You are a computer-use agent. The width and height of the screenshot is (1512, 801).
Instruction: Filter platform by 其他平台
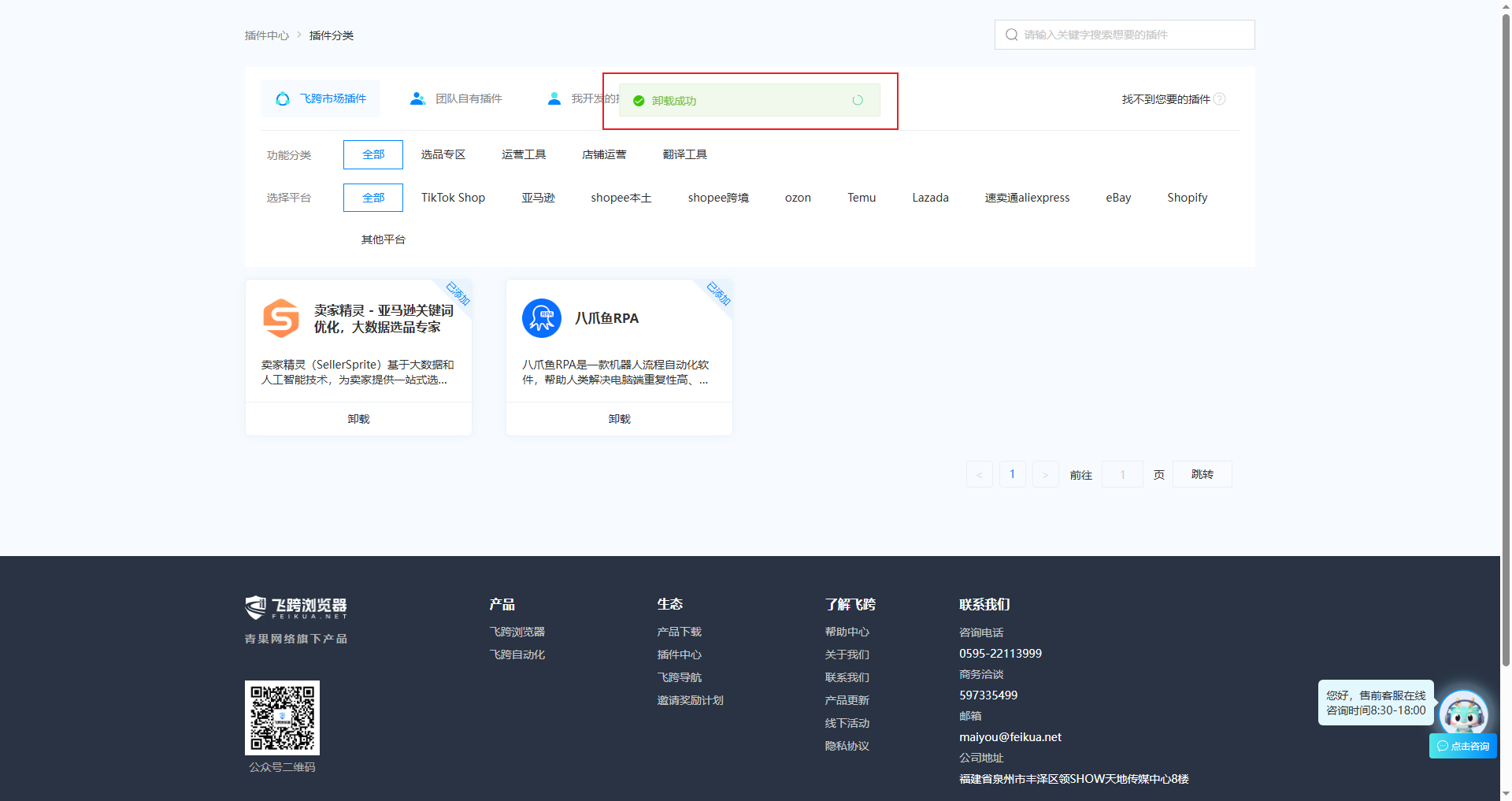pyautogui.click(x=384, y=239)
